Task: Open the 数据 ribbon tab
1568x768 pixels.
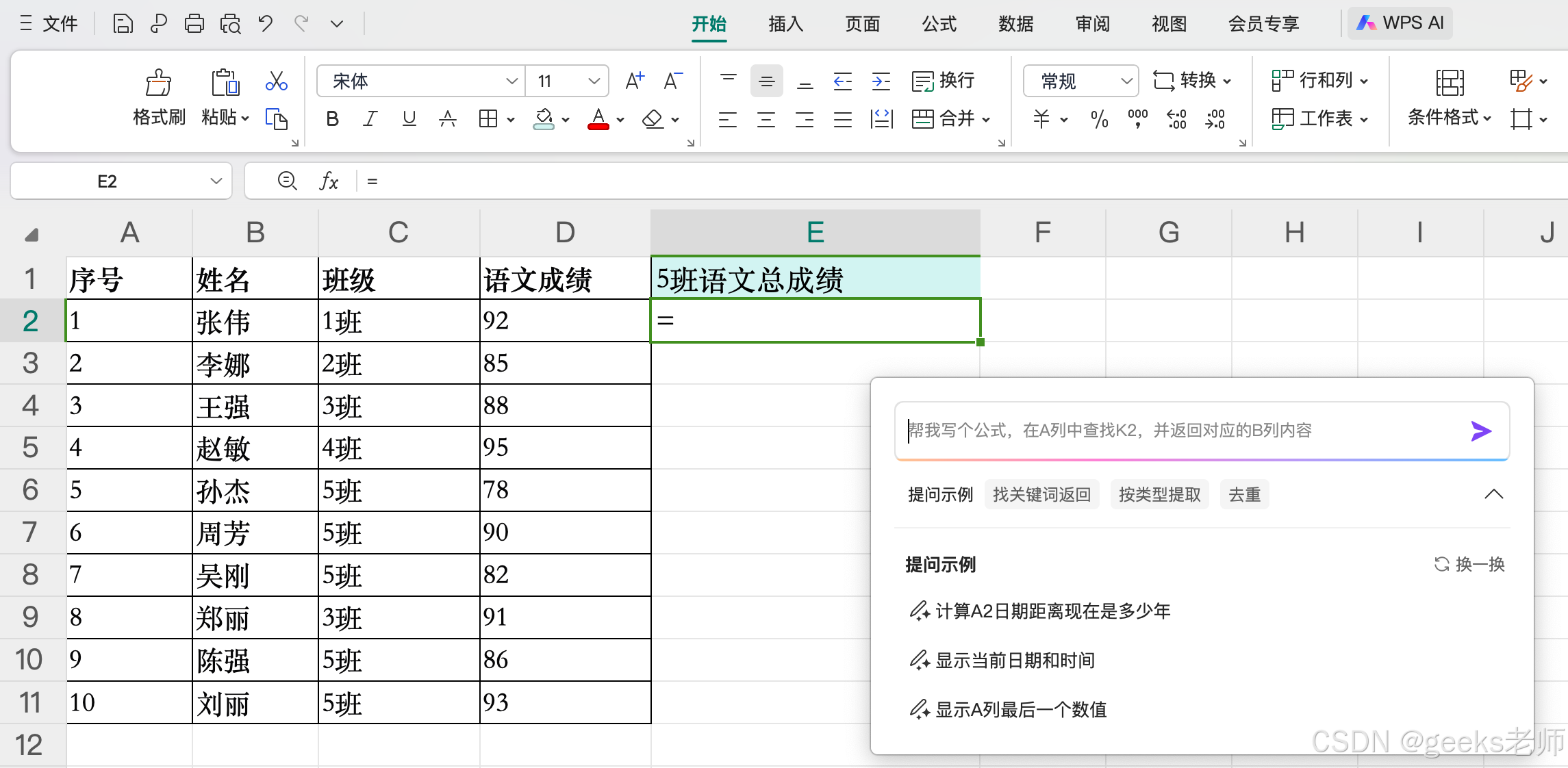Action: (x=1015, y=24)
